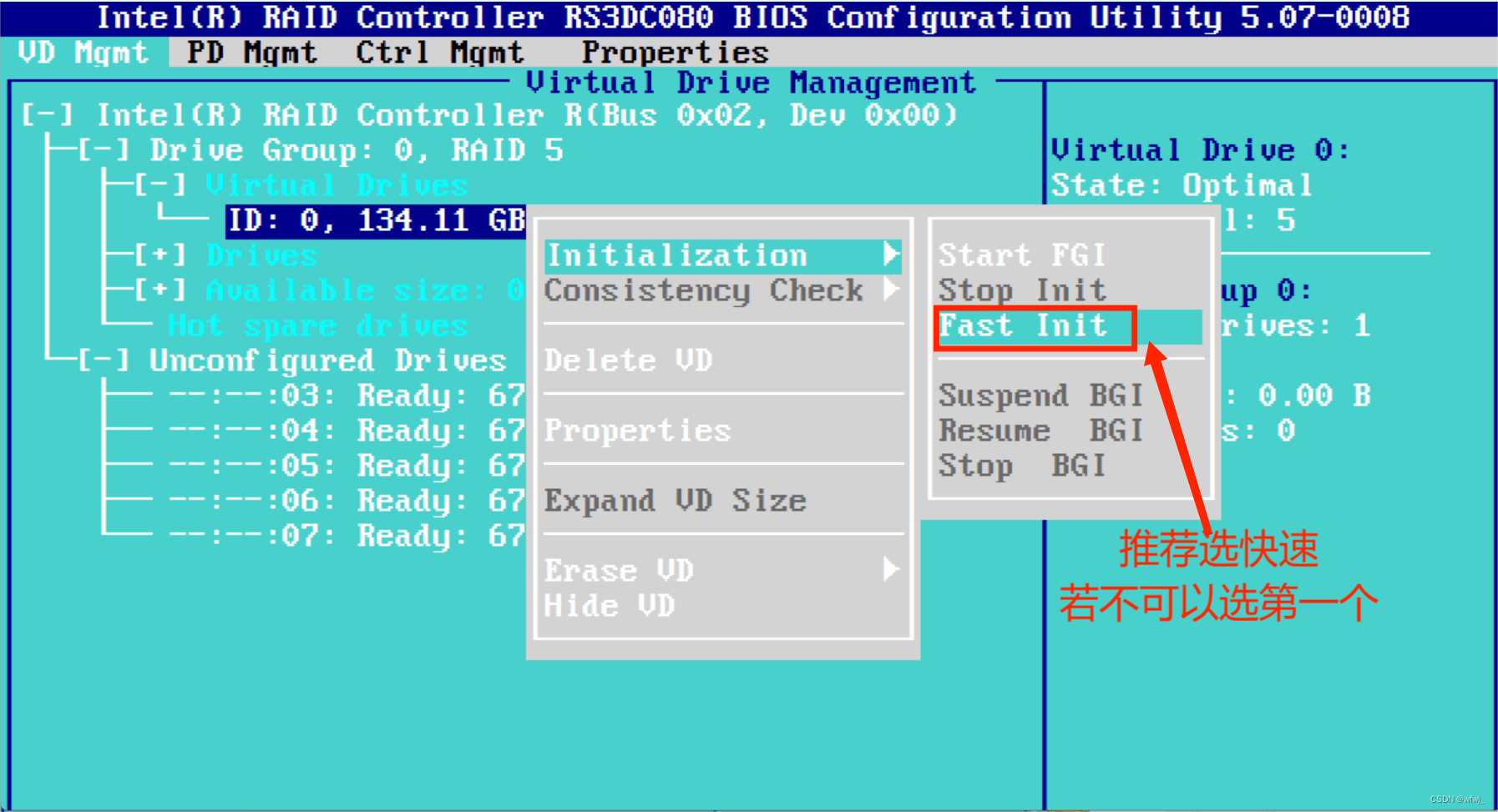
Task: Select unconfigured drive 03 Ready
Action: [347, 396]
